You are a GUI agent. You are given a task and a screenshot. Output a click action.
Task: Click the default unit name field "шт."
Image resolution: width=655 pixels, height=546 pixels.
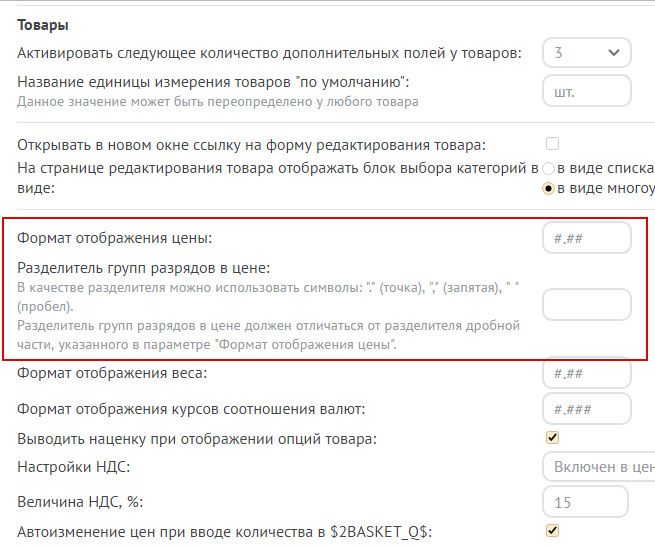[x=586, y=91]
